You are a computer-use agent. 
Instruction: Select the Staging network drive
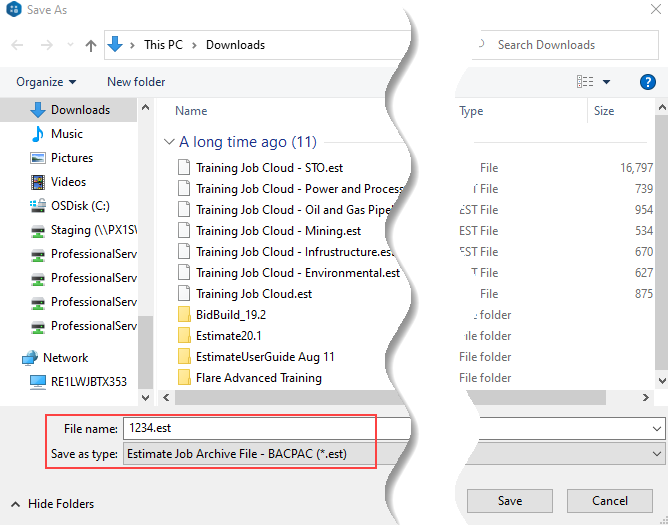click(94, 230)
